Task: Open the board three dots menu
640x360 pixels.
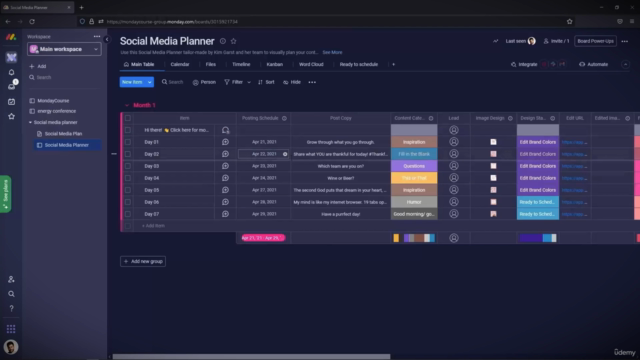Action: (624, 41)
